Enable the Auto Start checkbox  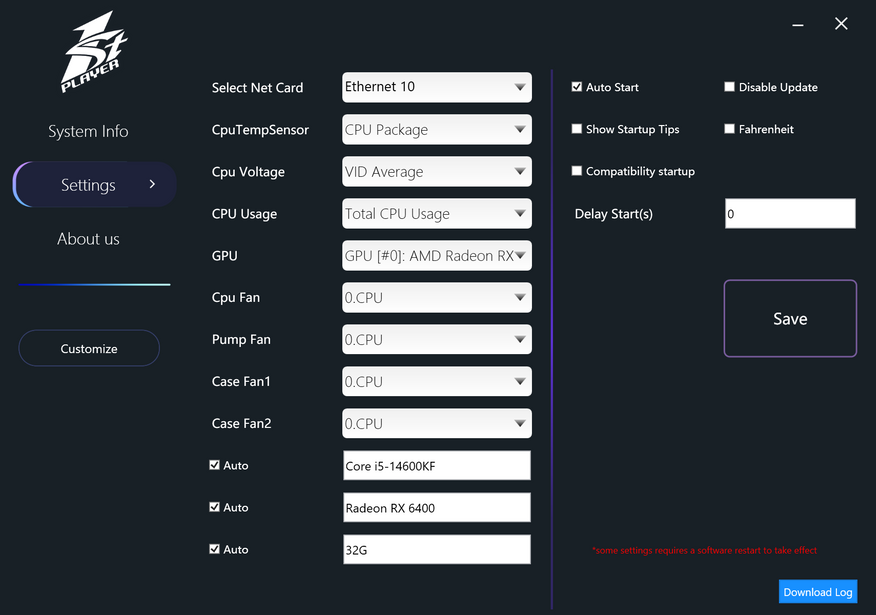577,87
